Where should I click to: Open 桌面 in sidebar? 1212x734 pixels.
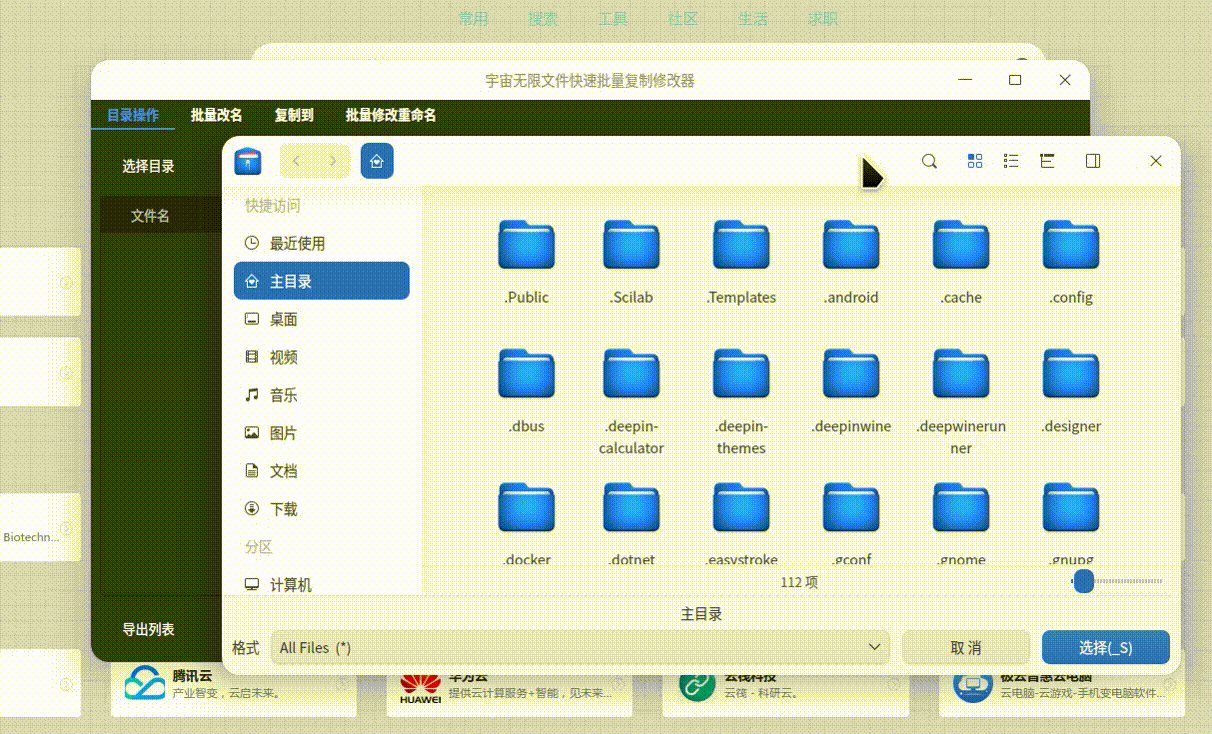pyautogui.click(x=321, y=319)
